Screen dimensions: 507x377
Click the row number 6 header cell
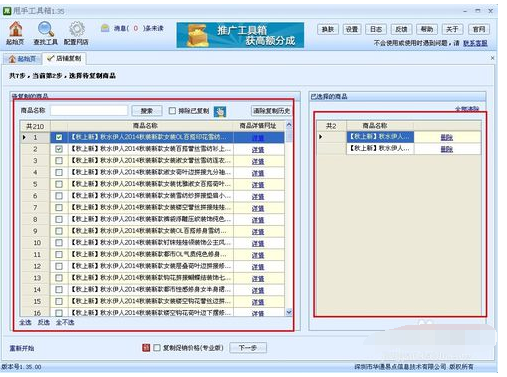tap(35, 196)
